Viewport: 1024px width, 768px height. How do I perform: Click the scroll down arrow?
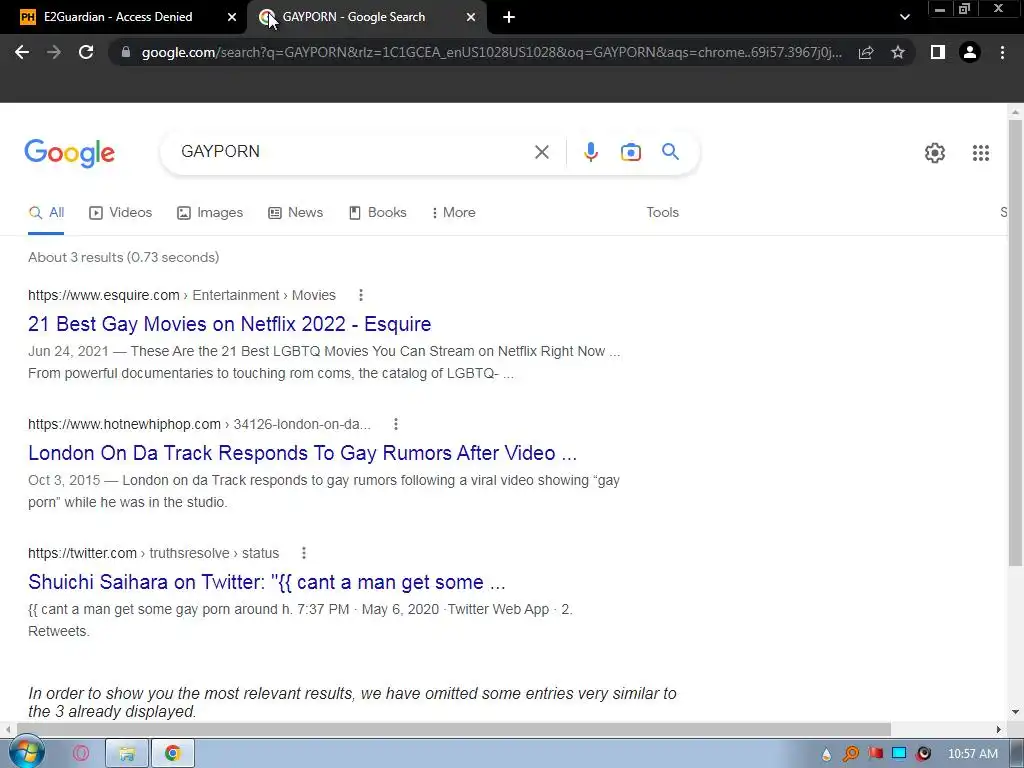click(1015, 712)
